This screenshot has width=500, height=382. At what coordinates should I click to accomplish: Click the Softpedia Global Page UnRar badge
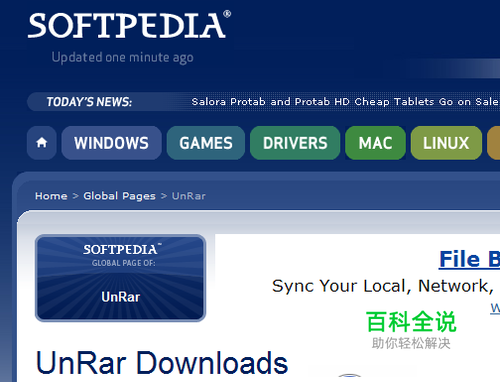pyautogui.click(x=120, y=278)
